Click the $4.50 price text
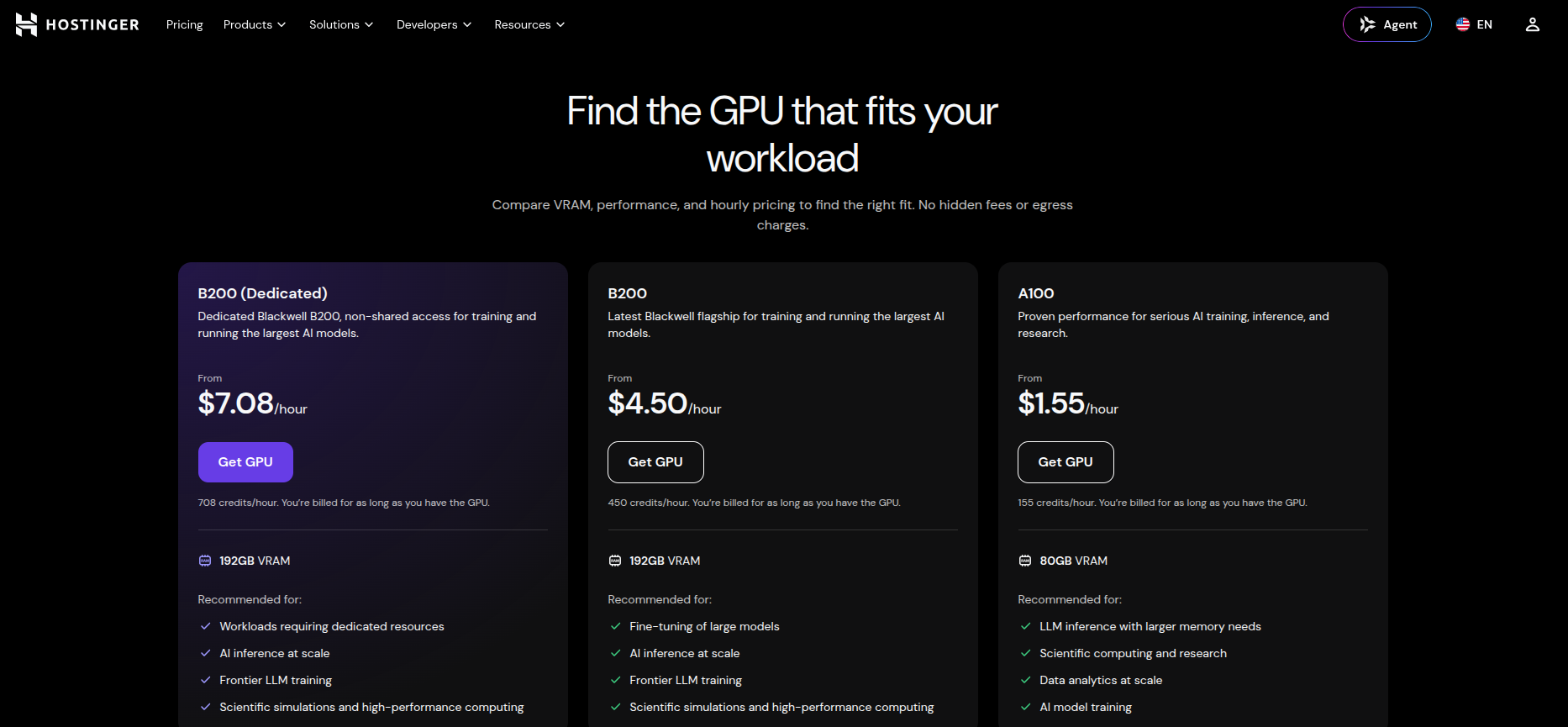 (648, 403)
